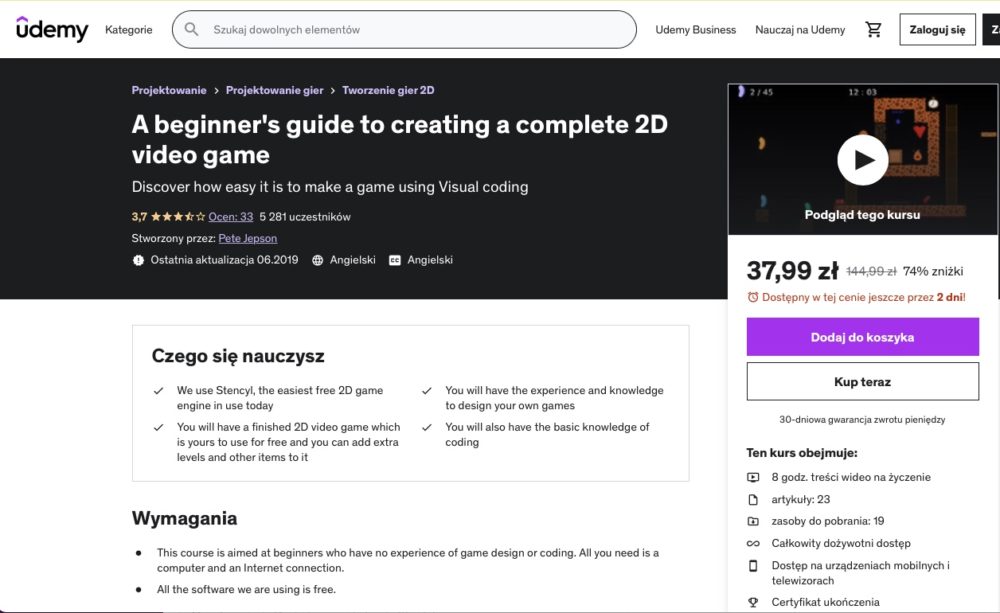This screenshot has width=1000, height=613.
Task: Click Kup teraz button
Action: pos(862,381)
